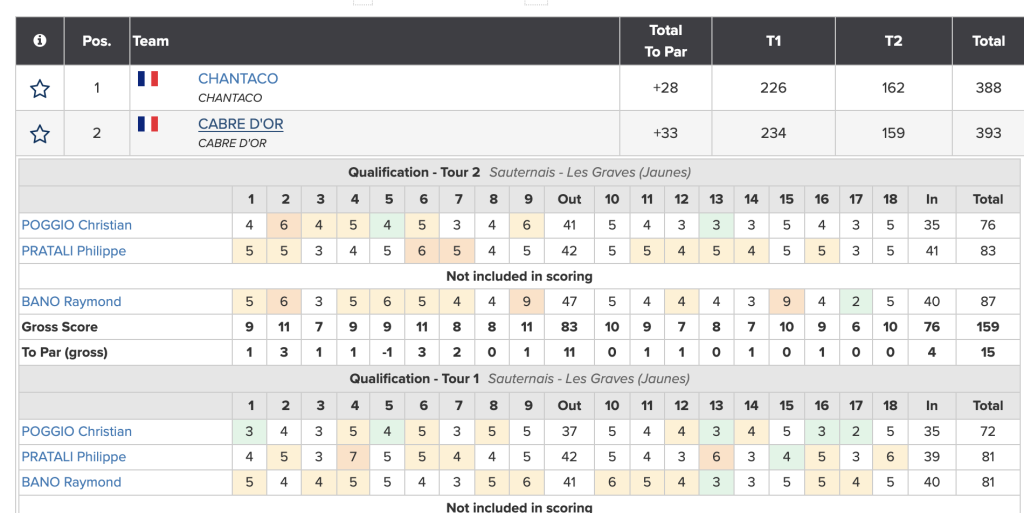Click the info icon in table header
Screen dimensions: 1024x513
(40, 40)
